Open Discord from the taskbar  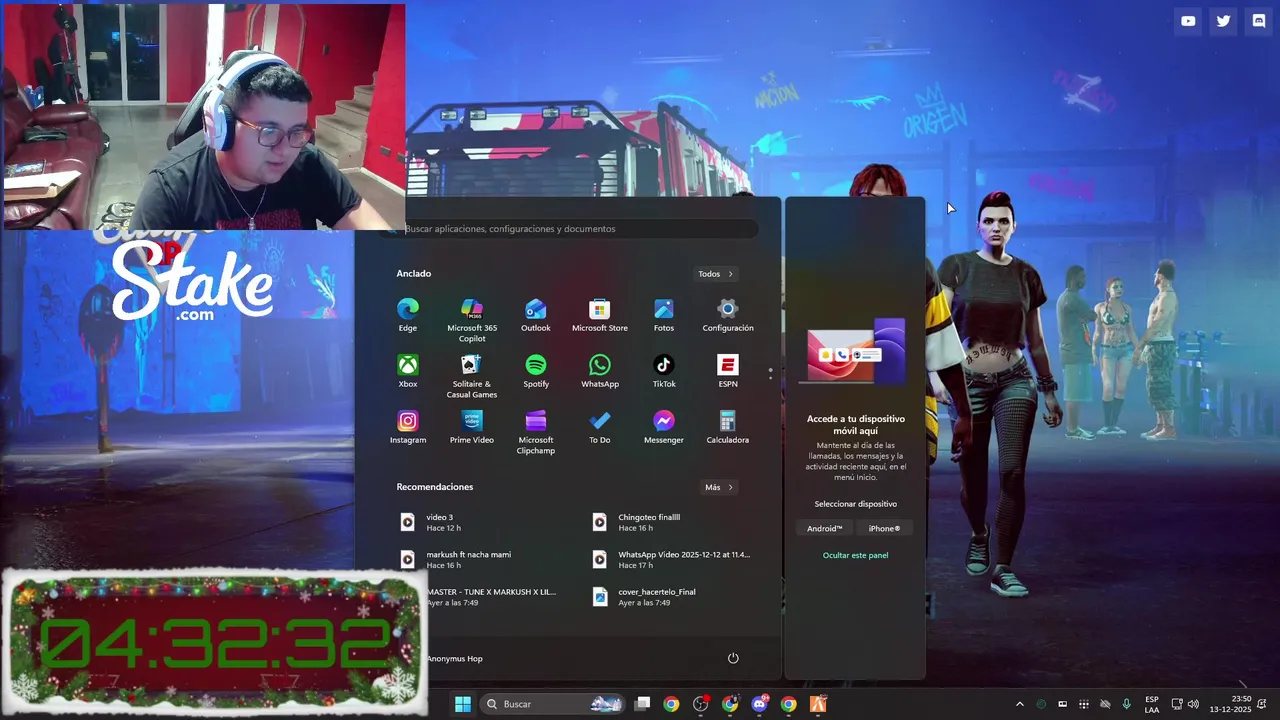click(x=760, y=704)
